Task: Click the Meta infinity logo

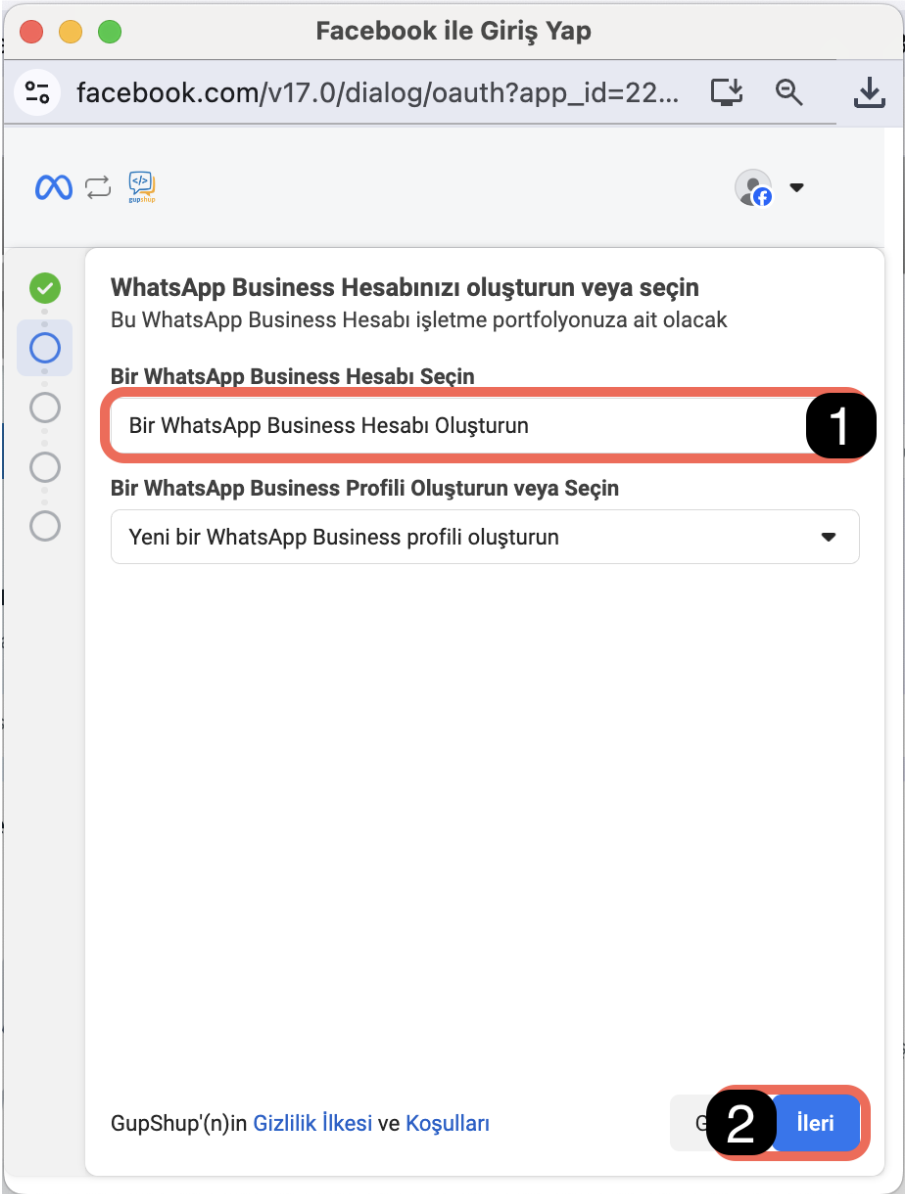Action: point(54,187)
